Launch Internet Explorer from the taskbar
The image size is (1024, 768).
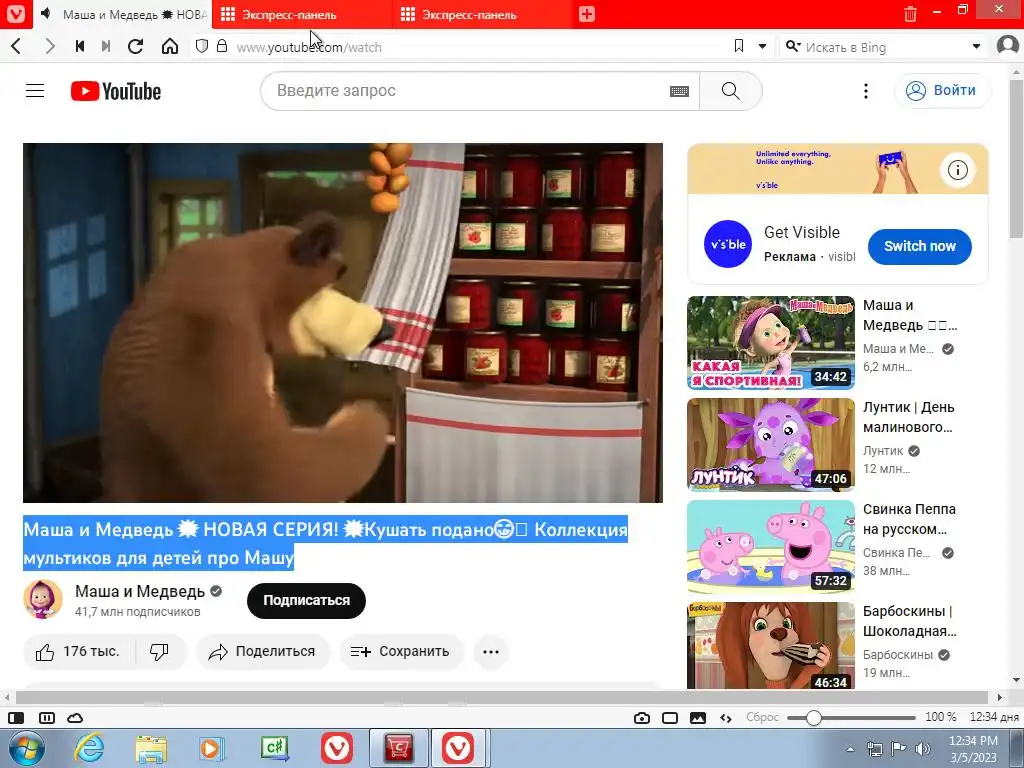click(x=88, y=748)
